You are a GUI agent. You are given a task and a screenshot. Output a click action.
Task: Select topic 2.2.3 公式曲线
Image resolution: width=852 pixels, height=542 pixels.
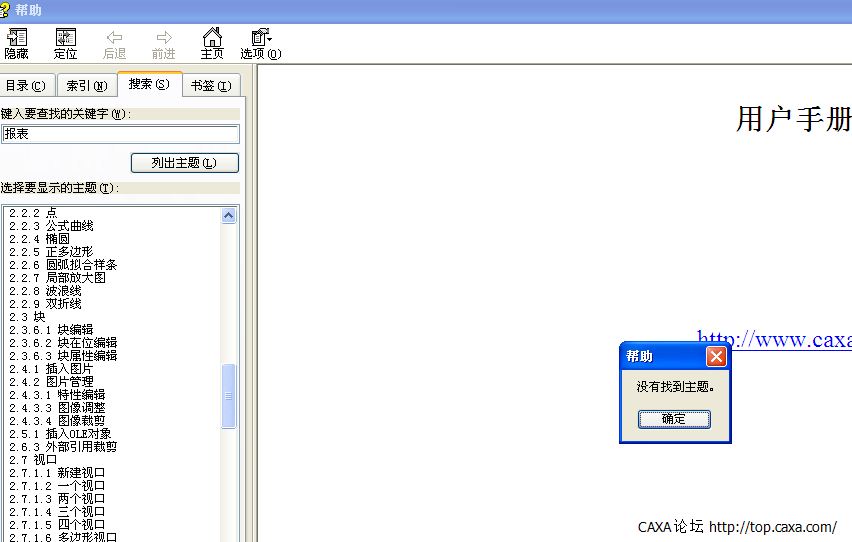(x=51, y=226)
